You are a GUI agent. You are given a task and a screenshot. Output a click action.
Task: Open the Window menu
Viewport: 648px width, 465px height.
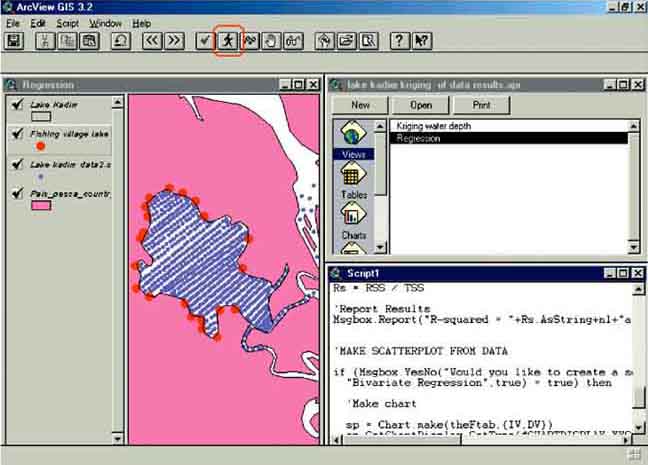105,23
